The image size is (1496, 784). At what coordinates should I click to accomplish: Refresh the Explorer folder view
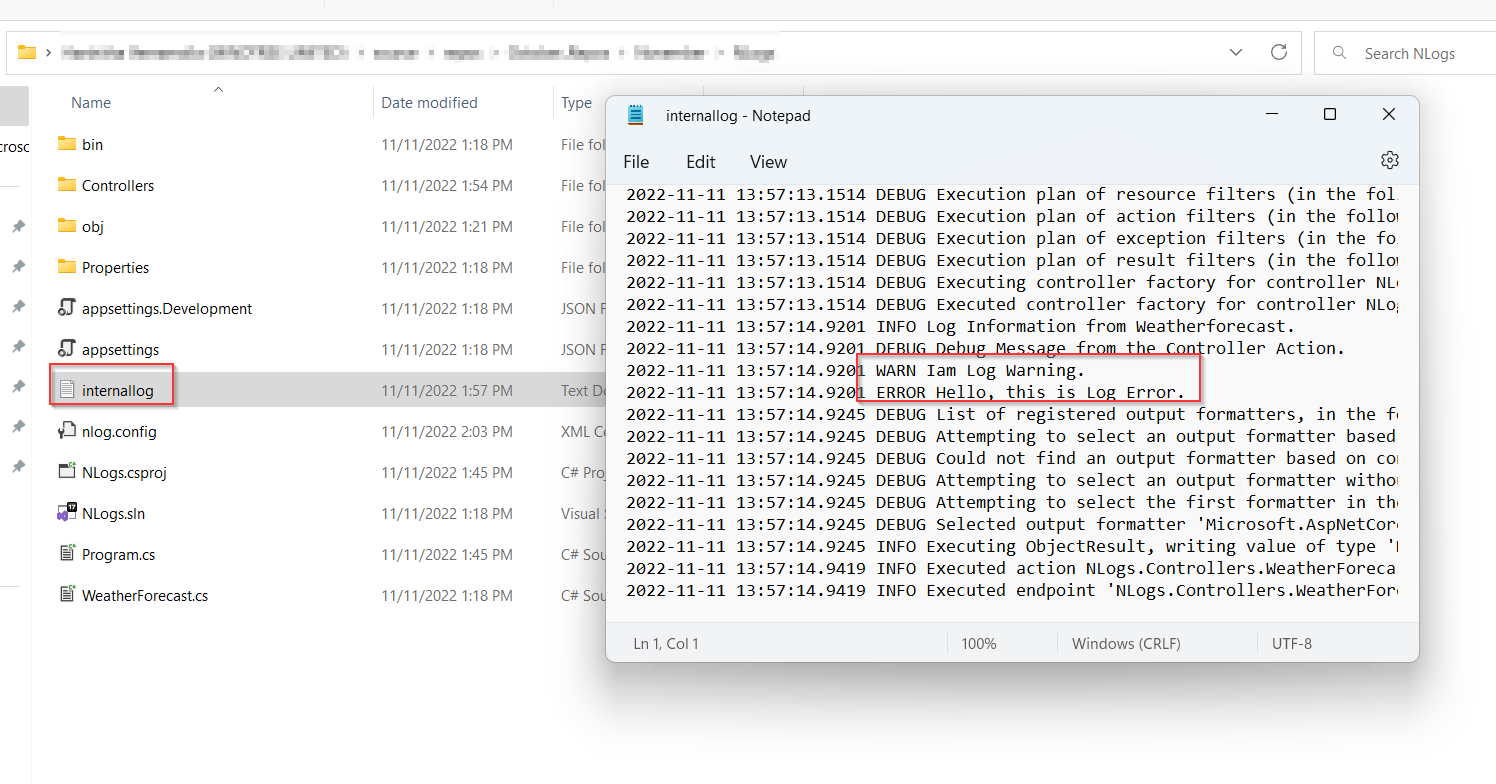point(1278,53)
